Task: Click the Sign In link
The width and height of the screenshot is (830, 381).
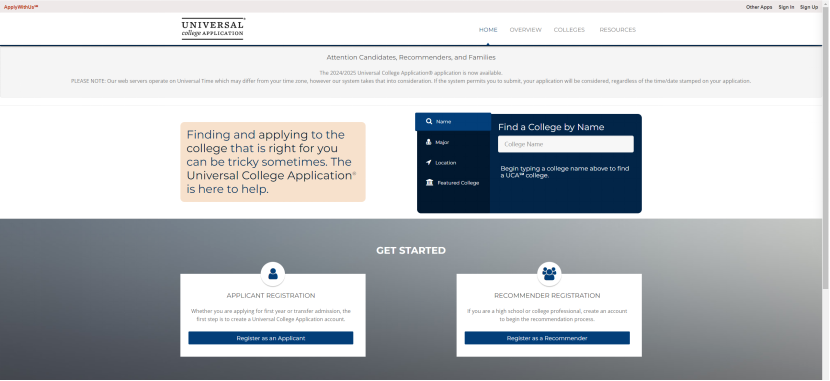Action: click(x=786, y=7)
